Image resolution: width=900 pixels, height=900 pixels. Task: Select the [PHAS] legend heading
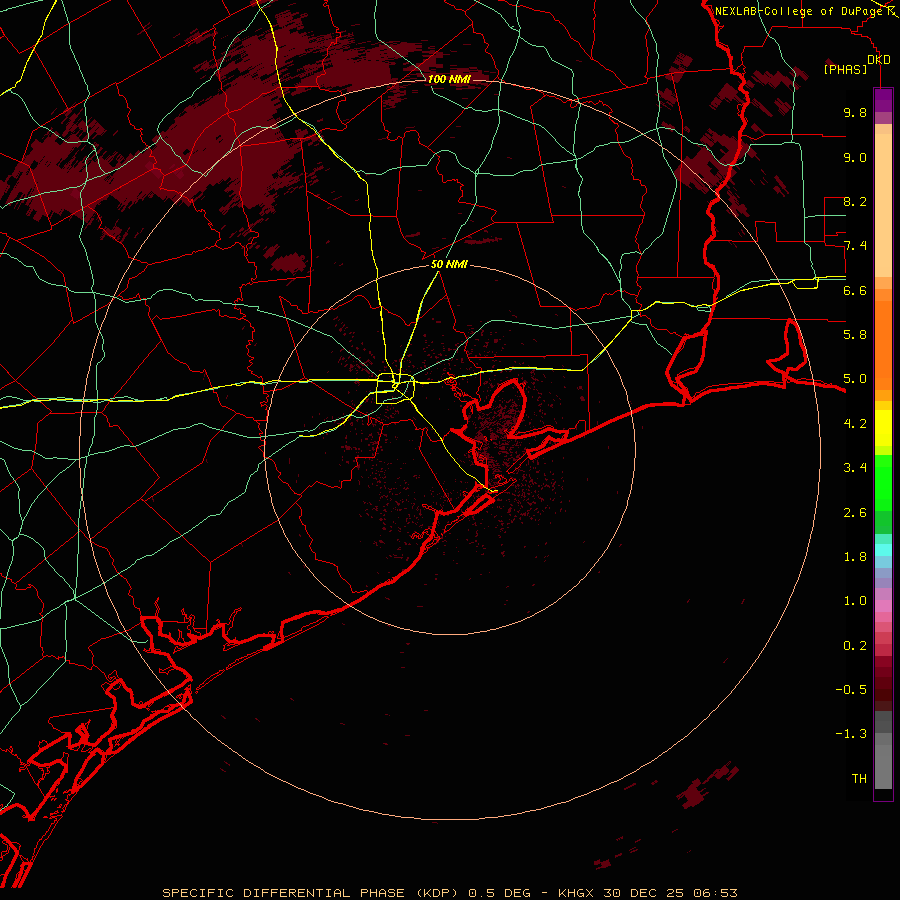(845, 70)
